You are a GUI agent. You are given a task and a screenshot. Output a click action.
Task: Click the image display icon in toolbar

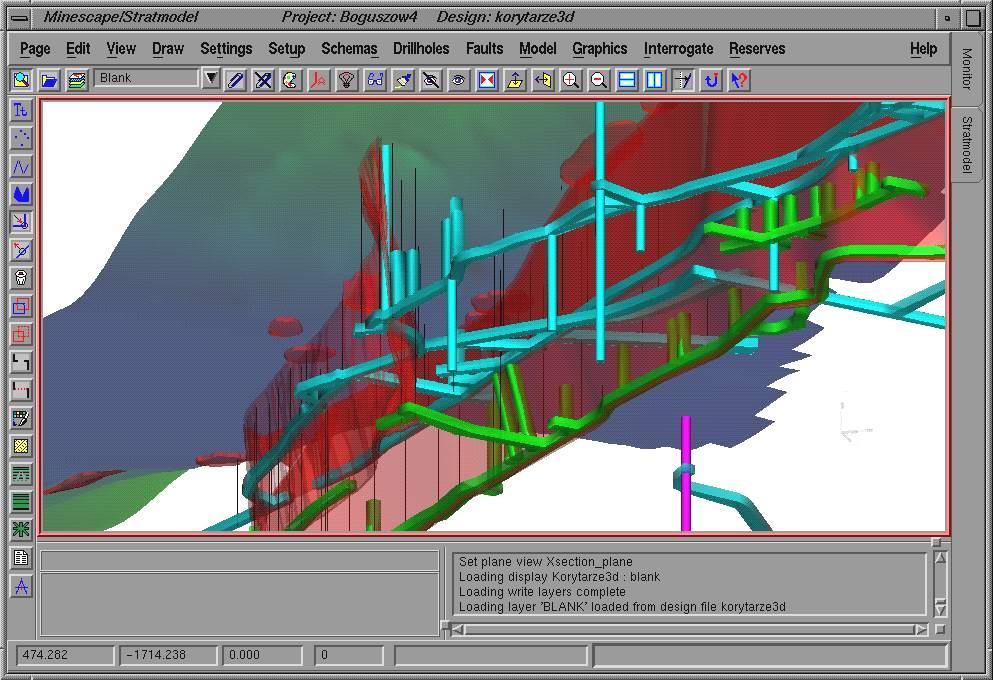(22, 80)
